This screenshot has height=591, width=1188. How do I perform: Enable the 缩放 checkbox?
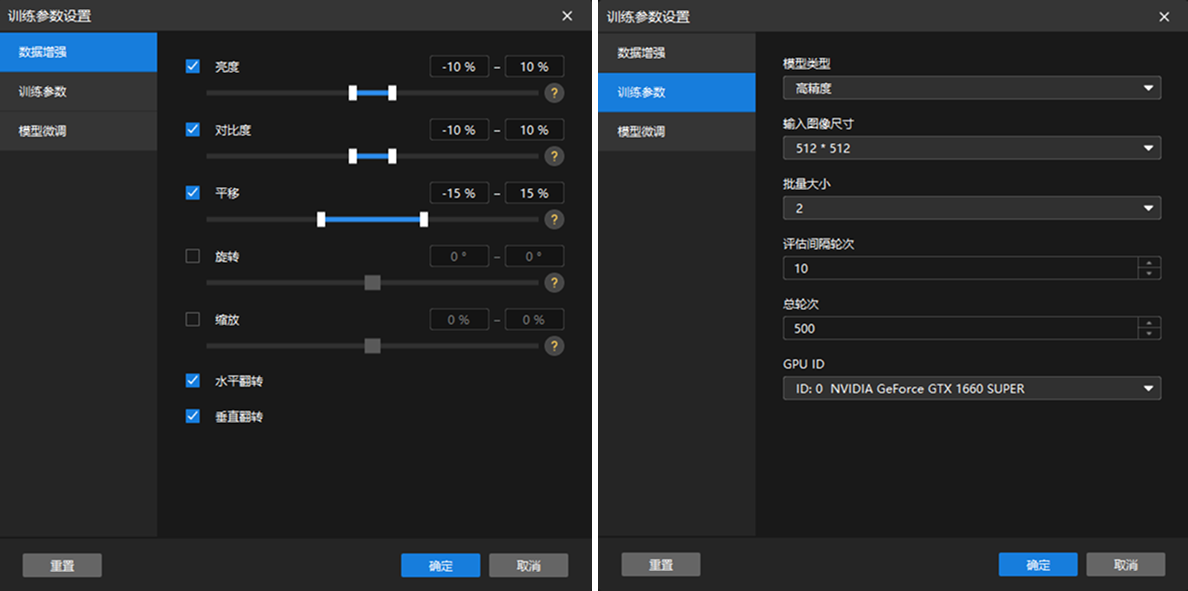pyautogui.click(x=192, y=319)
